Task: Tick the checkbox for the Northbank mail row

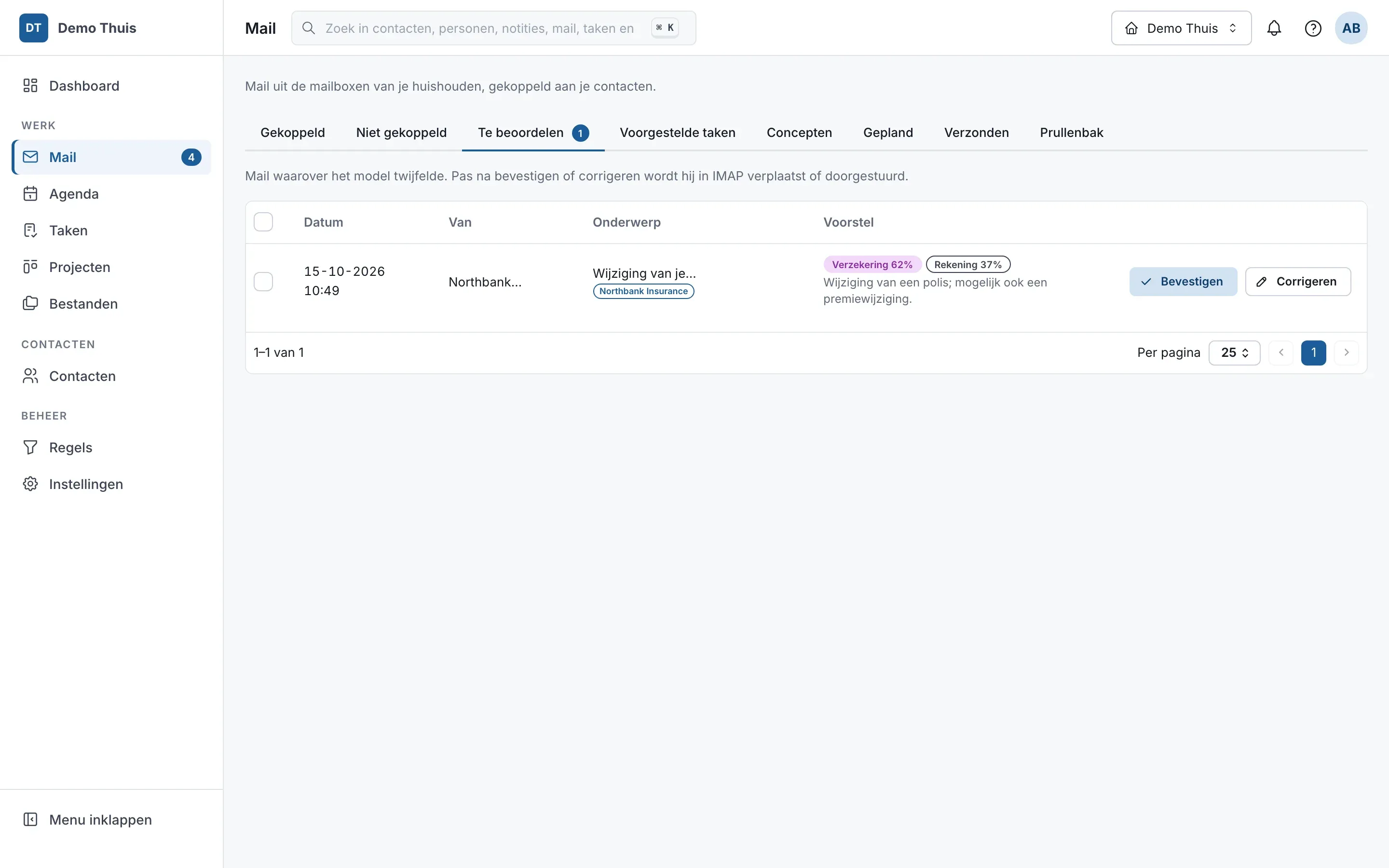Action: [x=263, y=281]
